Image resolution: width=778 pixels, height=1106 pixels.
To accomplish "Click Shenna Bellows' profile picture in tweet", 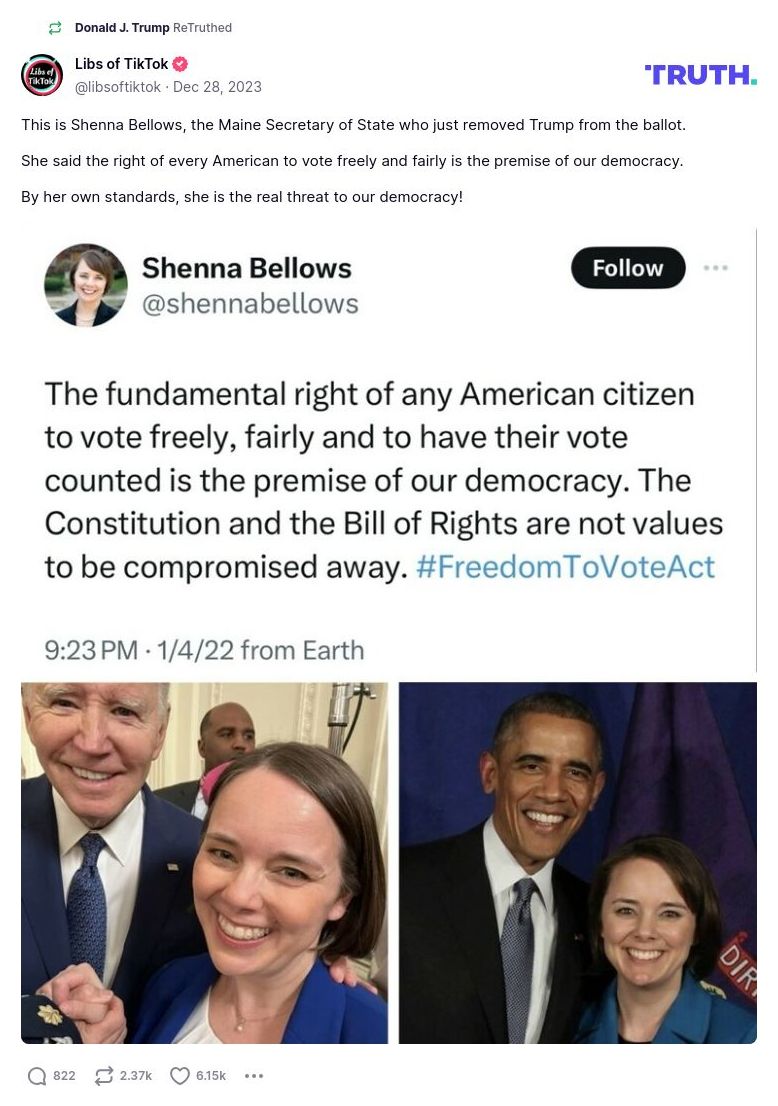I will click(86, 285).
